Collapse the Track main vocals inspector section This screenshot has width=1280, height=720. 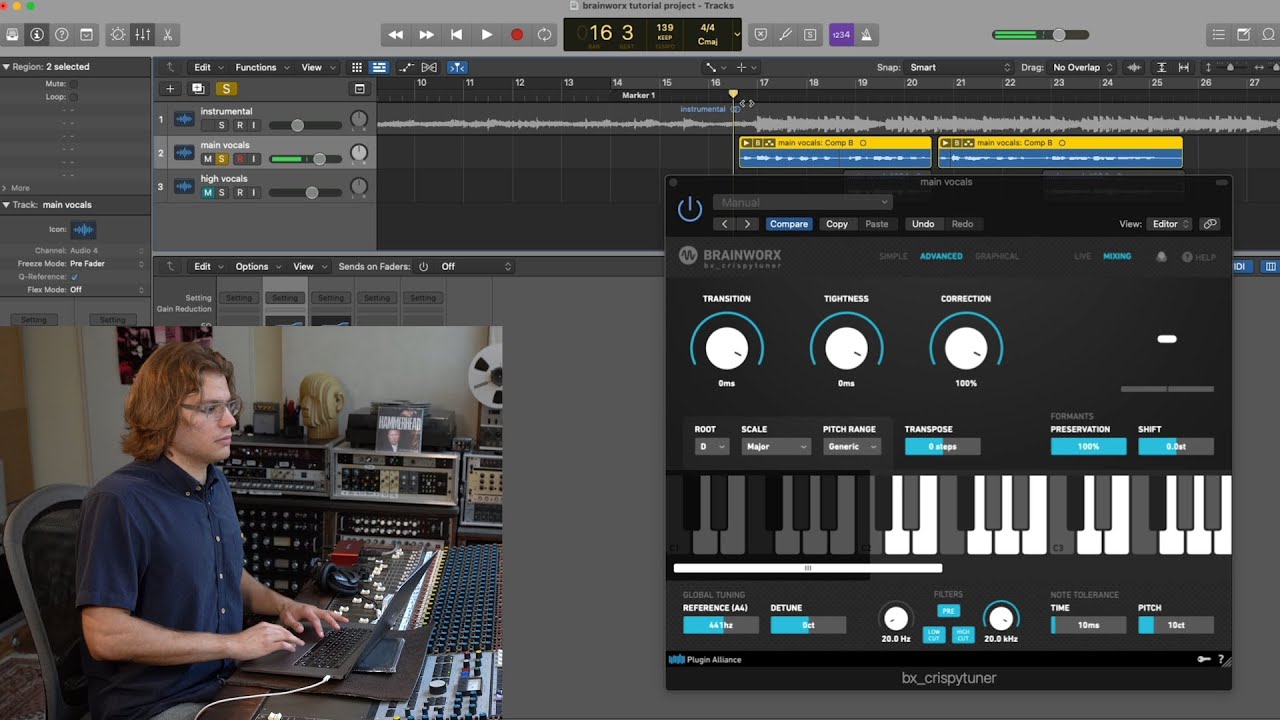point(6,205)
